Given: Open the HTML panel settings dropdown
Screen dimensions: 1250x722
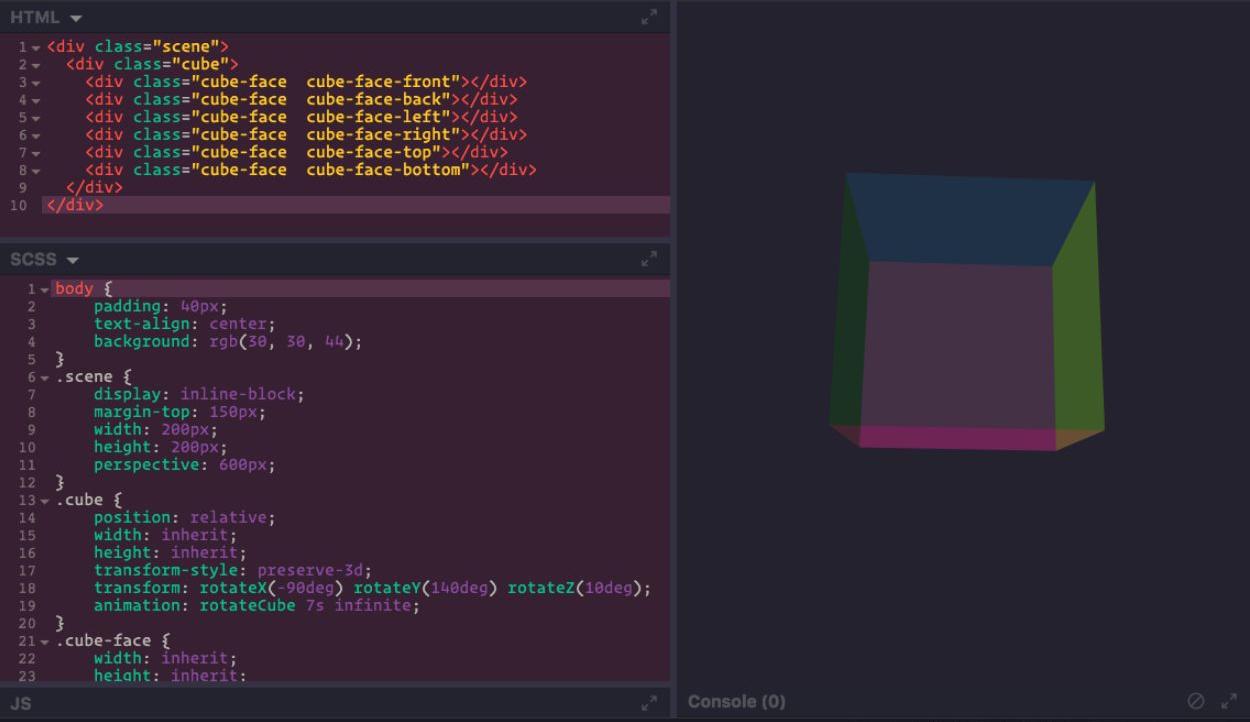Looking at the screenshot, I should 77,18.
